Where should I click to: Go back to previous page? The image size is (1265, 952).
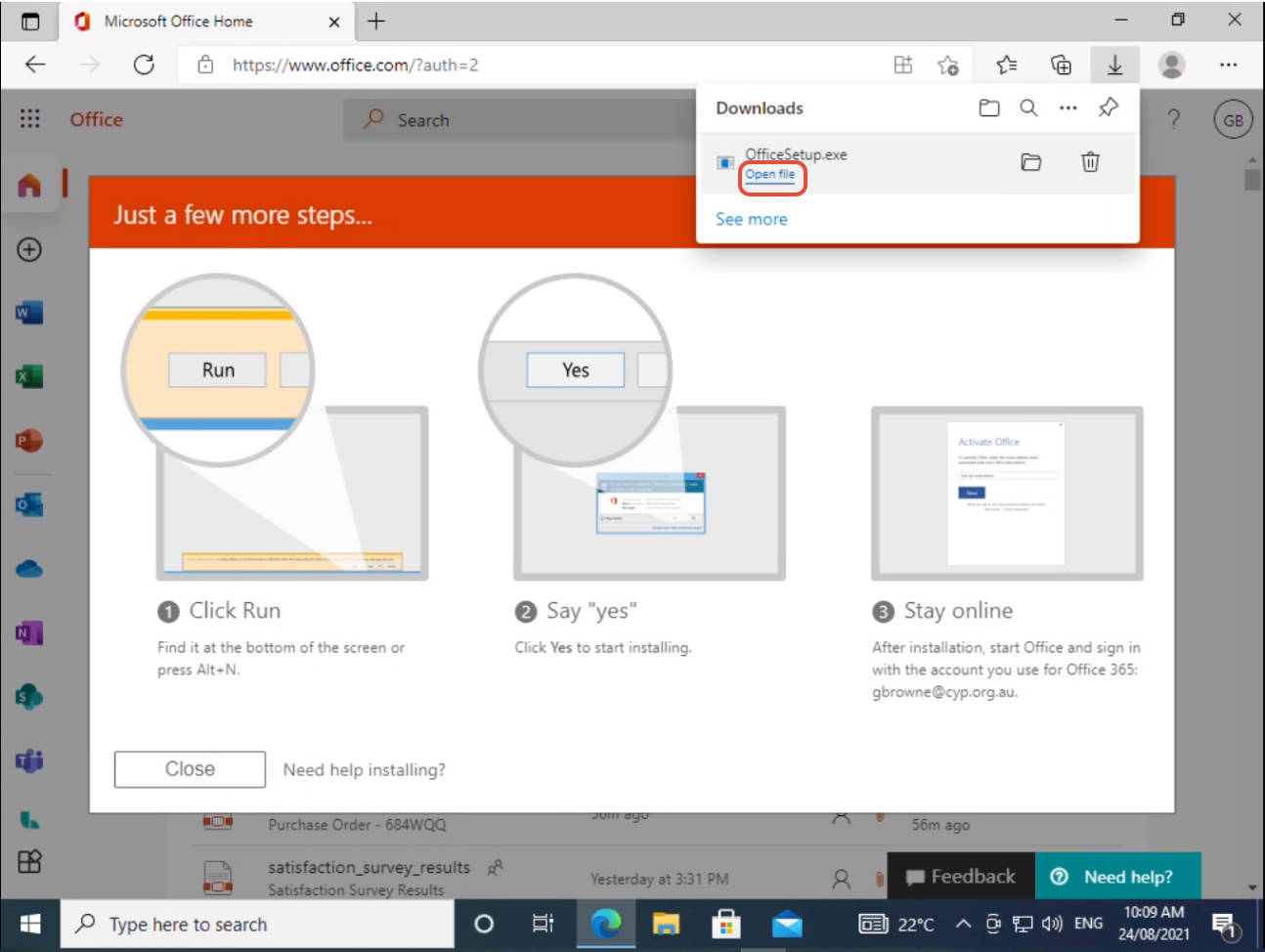35,65
